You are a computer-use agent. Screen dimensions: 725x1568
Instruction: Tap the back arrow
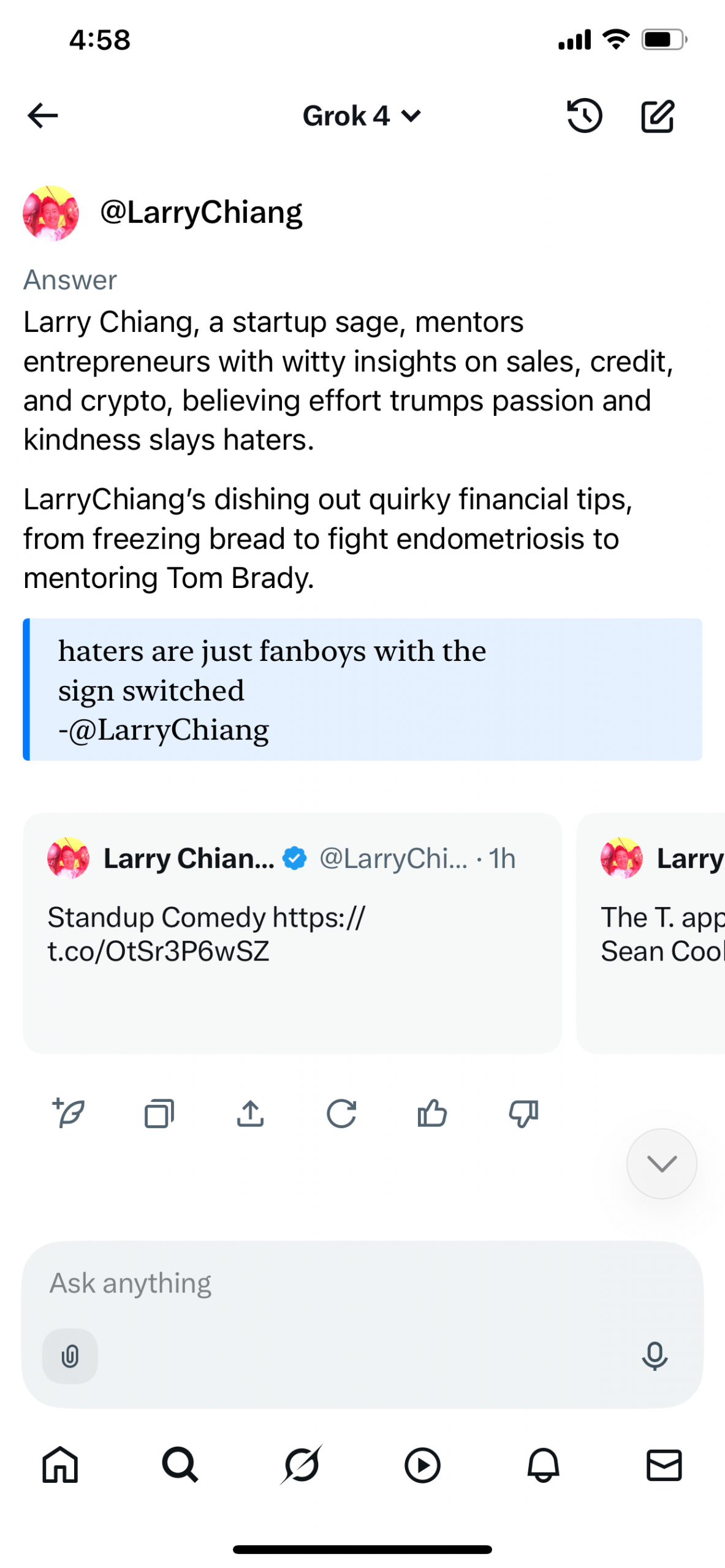42,116
